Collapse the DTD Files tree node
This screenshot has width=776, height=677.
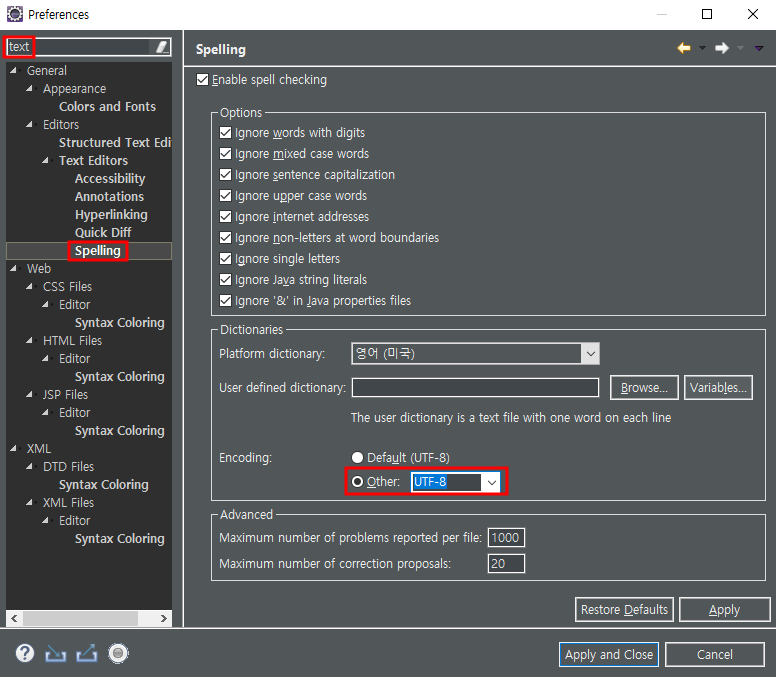coord(30,466)
